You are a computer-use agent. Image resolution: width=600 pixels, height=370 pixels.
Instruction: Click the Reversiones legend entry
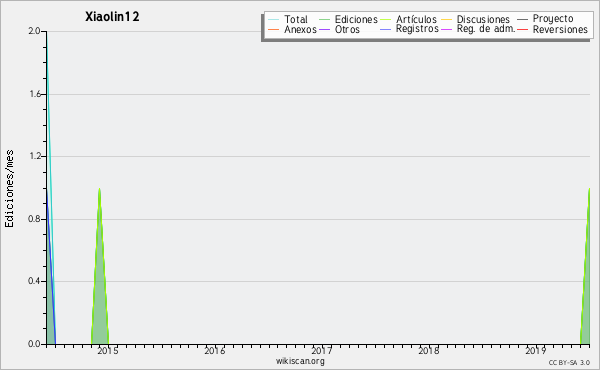pyautogui.click(x=553, y=29)
